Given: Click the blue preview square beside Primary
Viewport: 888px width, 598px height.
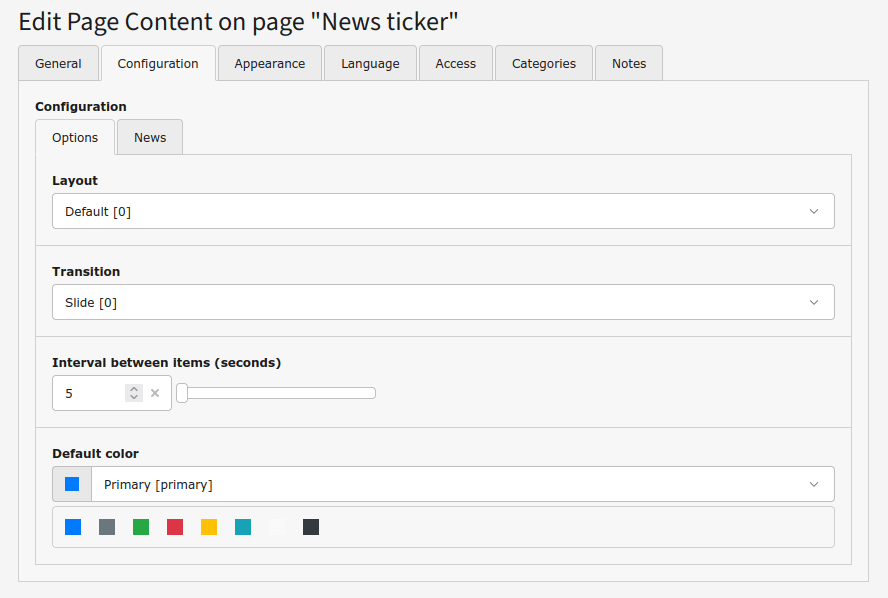Looking at the screenshot, I should [72, 484].
